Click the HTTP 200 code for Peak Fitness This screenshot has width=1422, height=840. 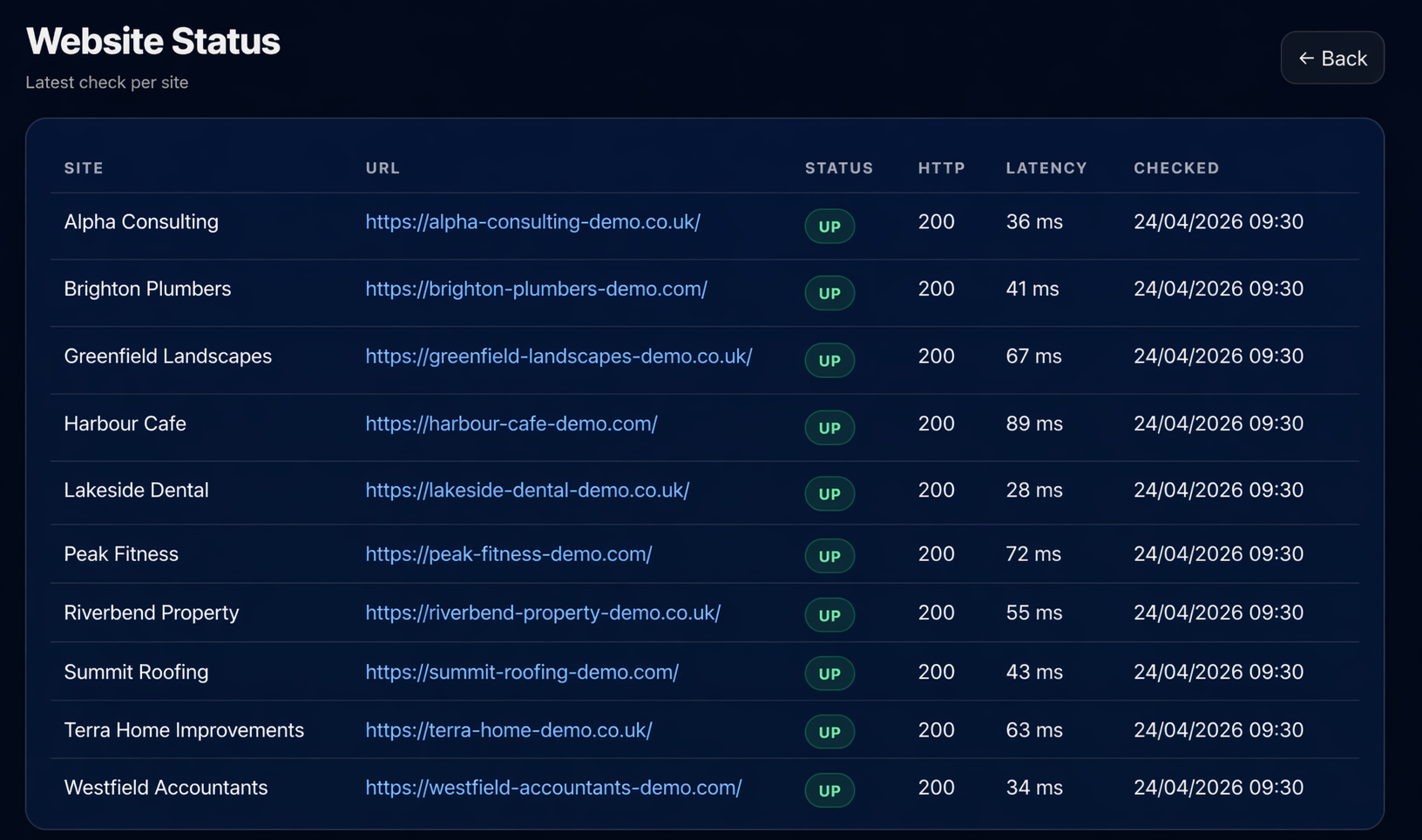pos(937,554)
